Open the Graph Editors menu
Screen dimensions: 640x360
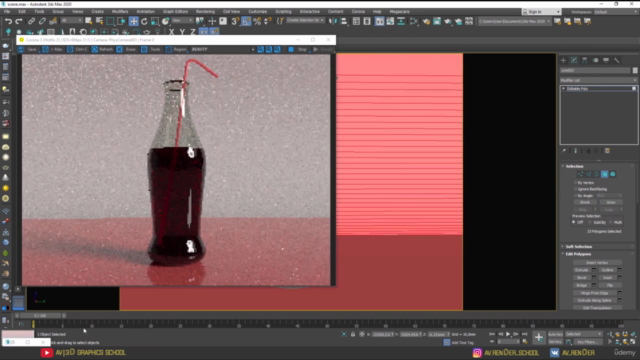point(175,12)
